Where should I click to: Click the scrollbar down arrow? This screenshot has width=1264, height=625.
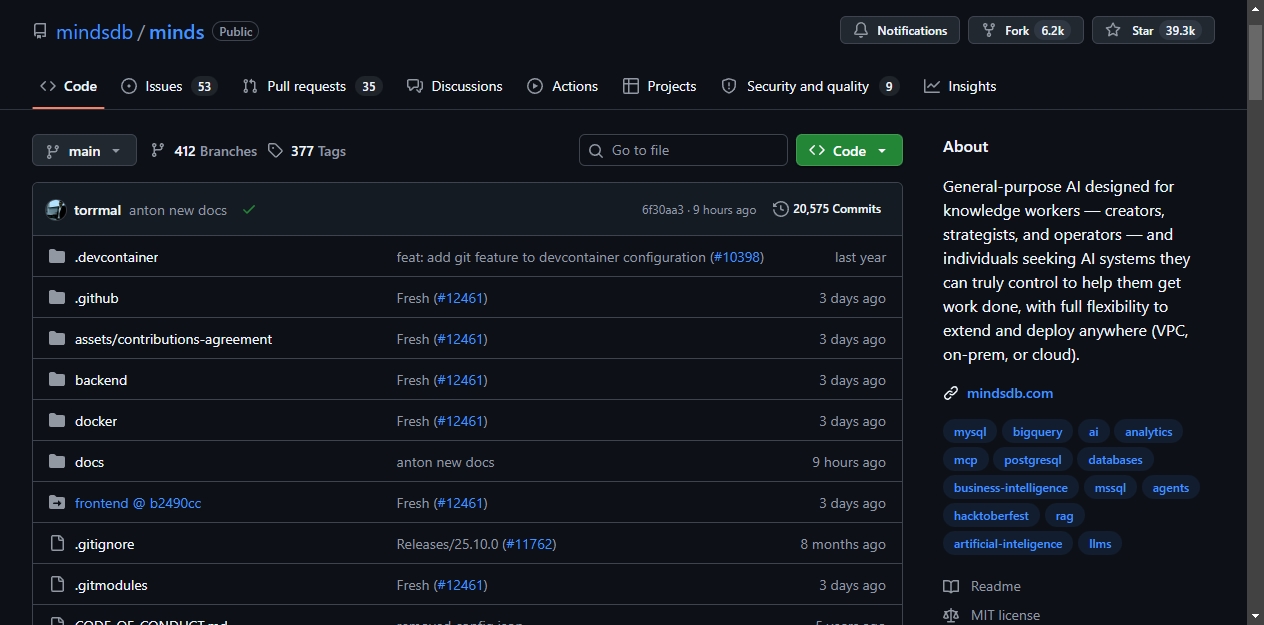click(x=1255, y=616)
